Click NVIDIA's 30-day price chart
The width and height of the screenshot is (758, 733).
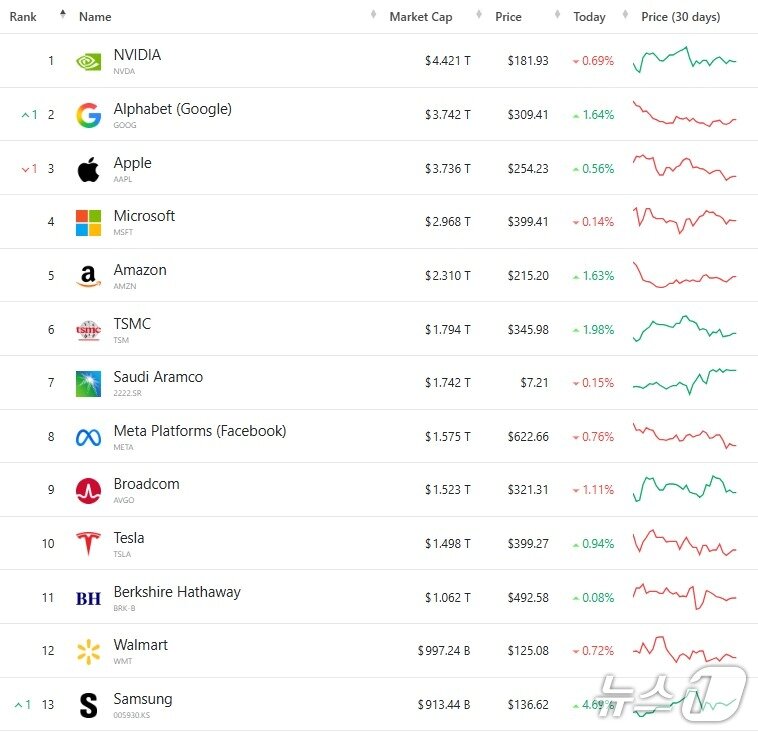click(x=684, y=60)
